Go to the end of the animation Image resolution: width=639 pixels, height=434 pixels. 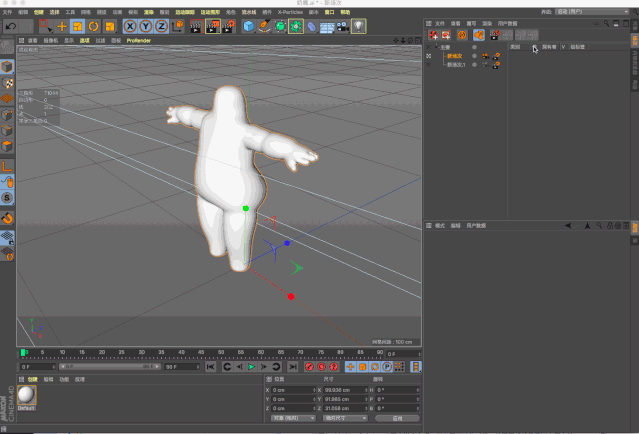(x=293, y=367)
